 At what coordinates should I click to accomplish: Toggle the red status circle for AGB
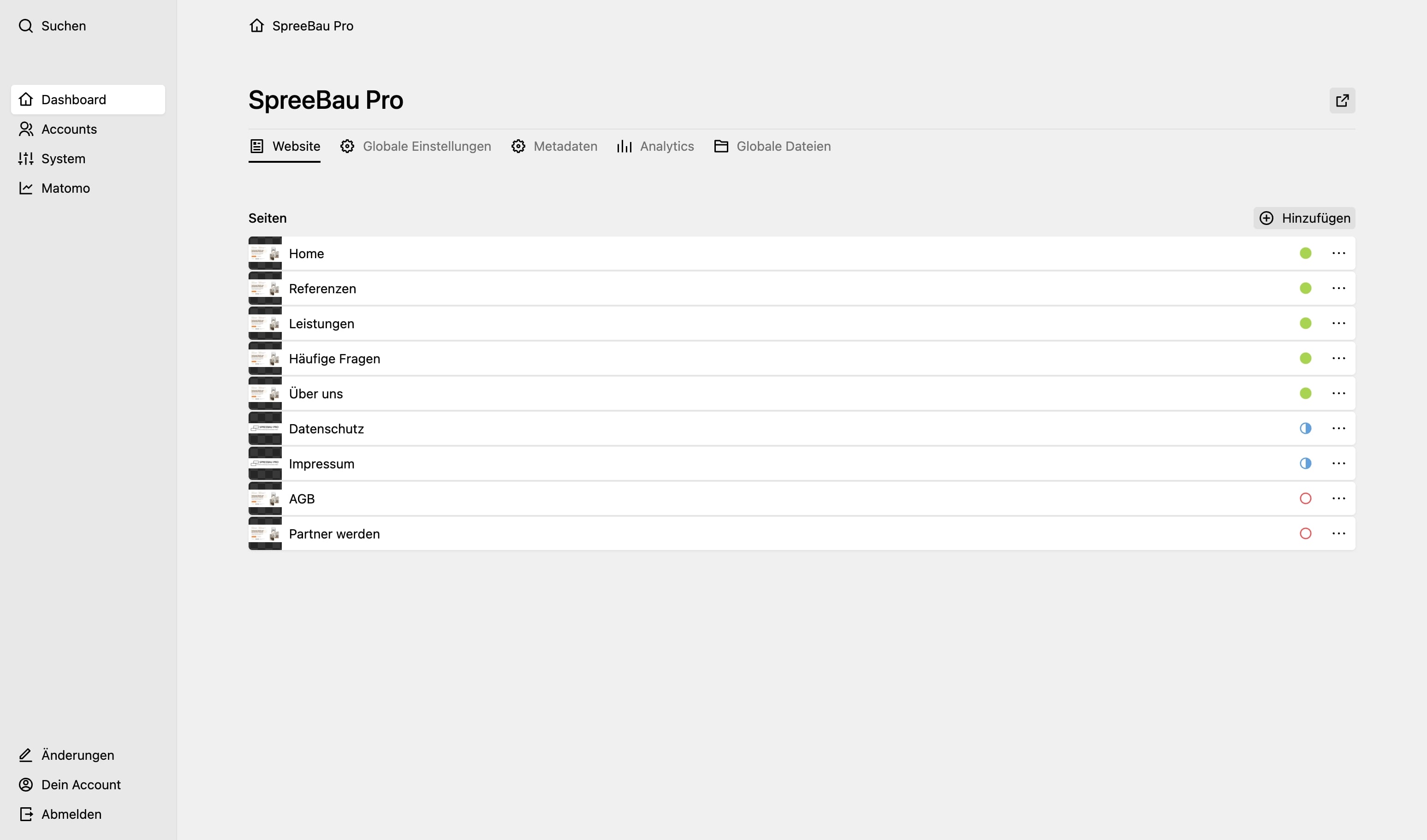[1305, 499]
